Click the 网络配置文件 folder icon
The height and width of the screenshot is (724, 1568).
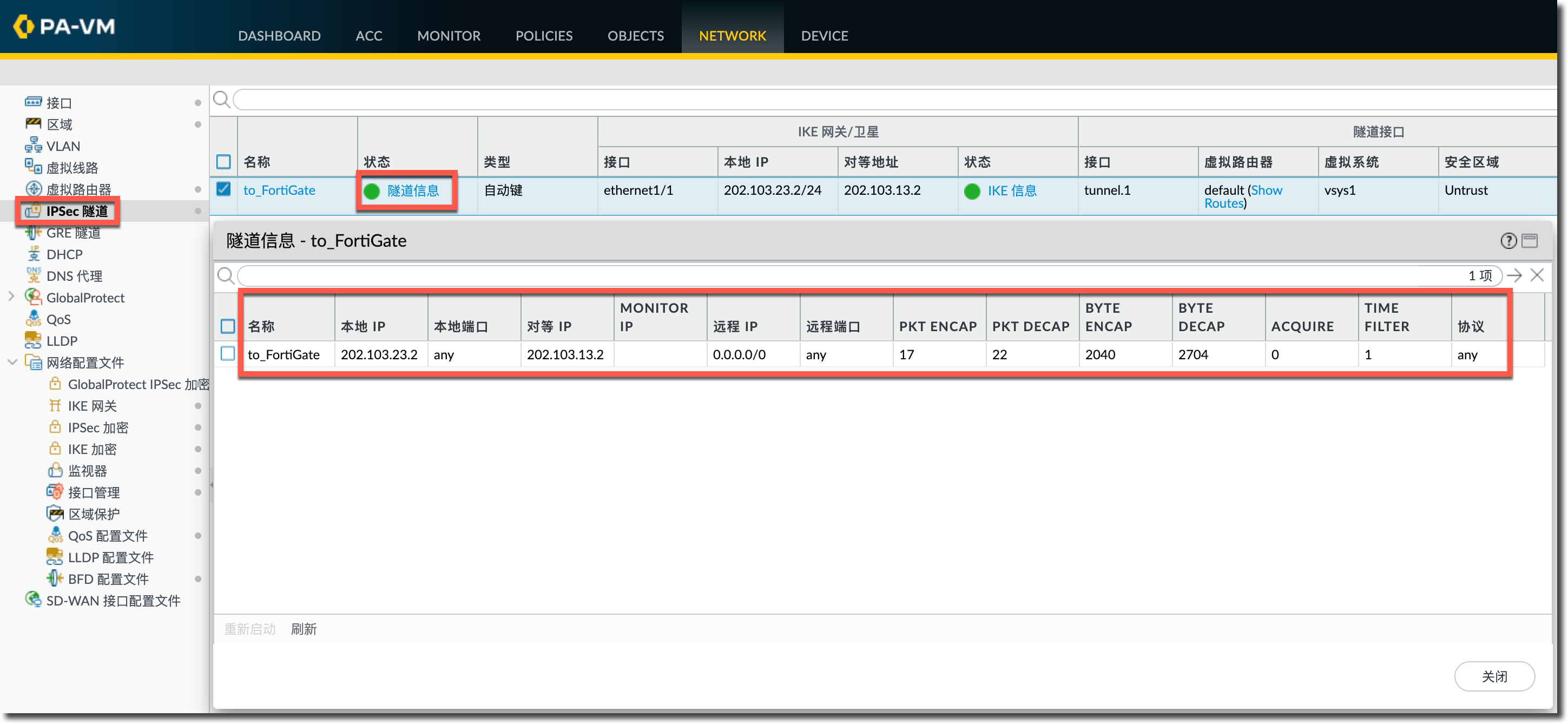[33, 361]
